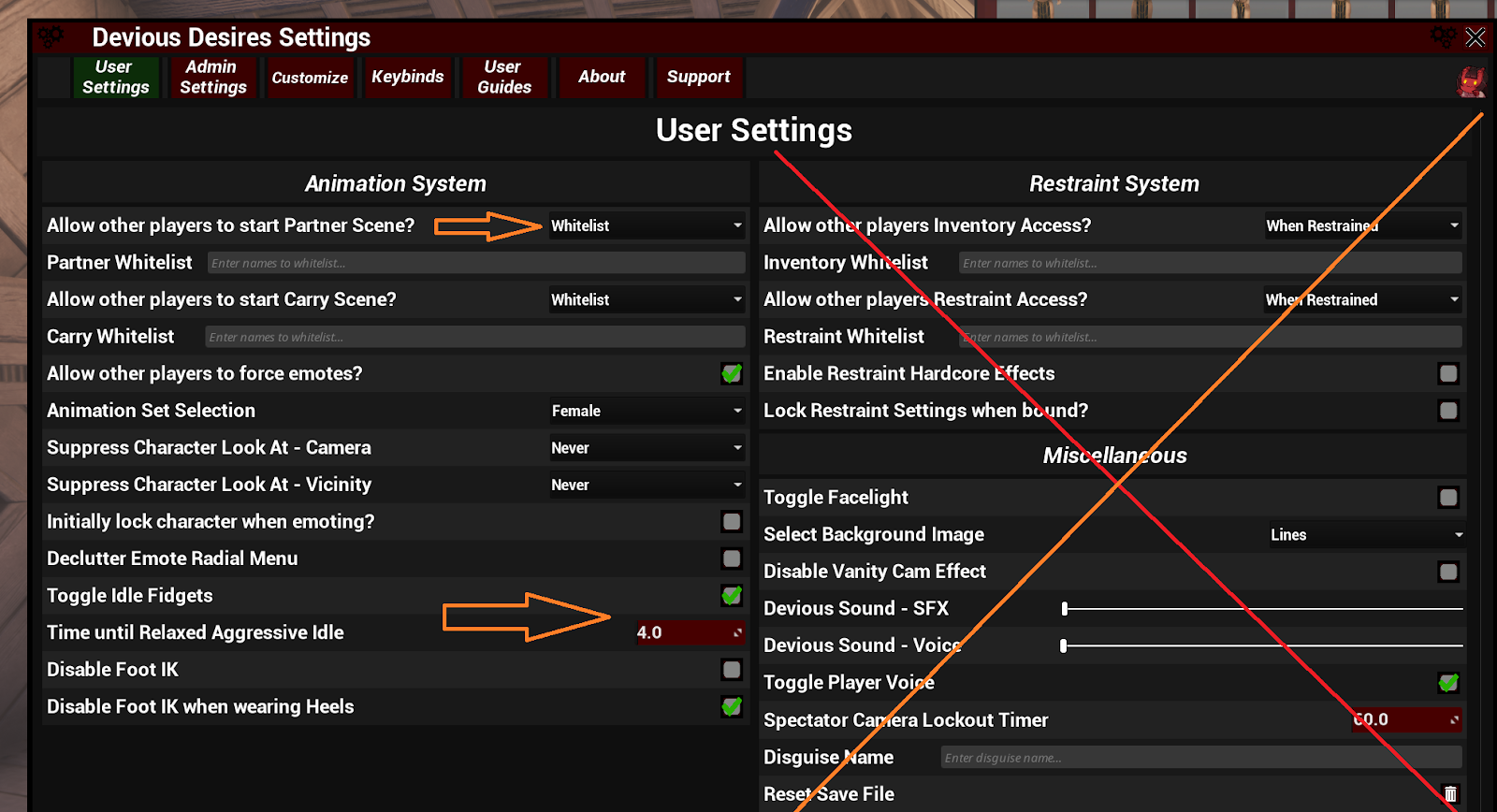Open the About tab
The height and width of the screenshot is (812, 1497).
[x=602, y=77]
